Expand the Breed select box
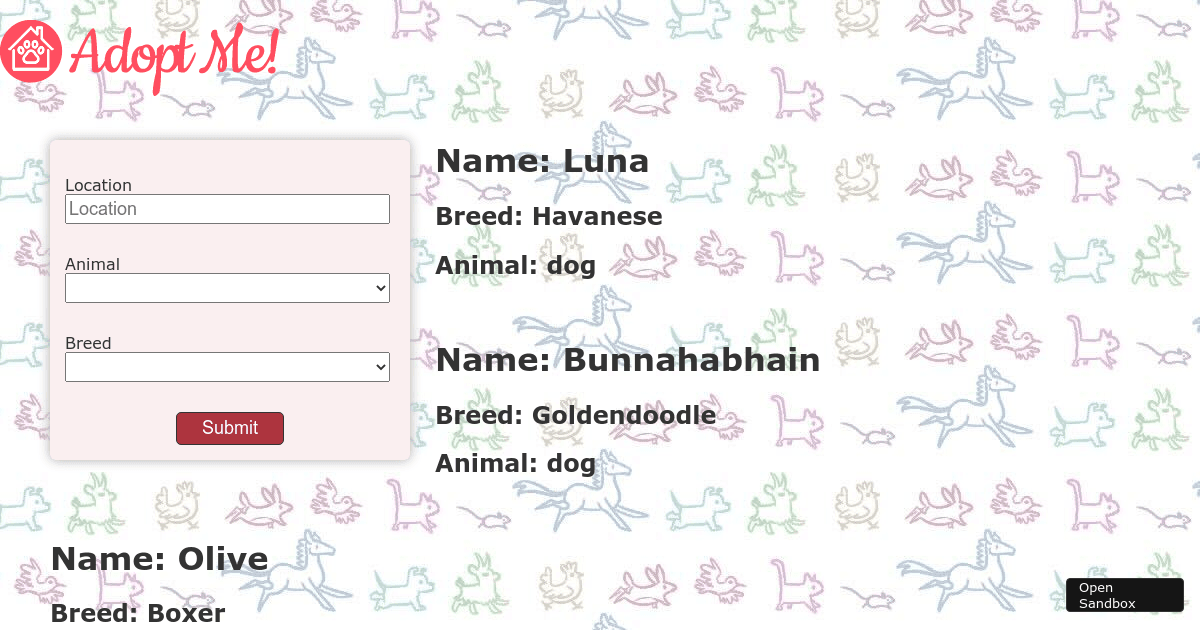This screenshot has width=1200, height=630. click(x=227, y=367)
